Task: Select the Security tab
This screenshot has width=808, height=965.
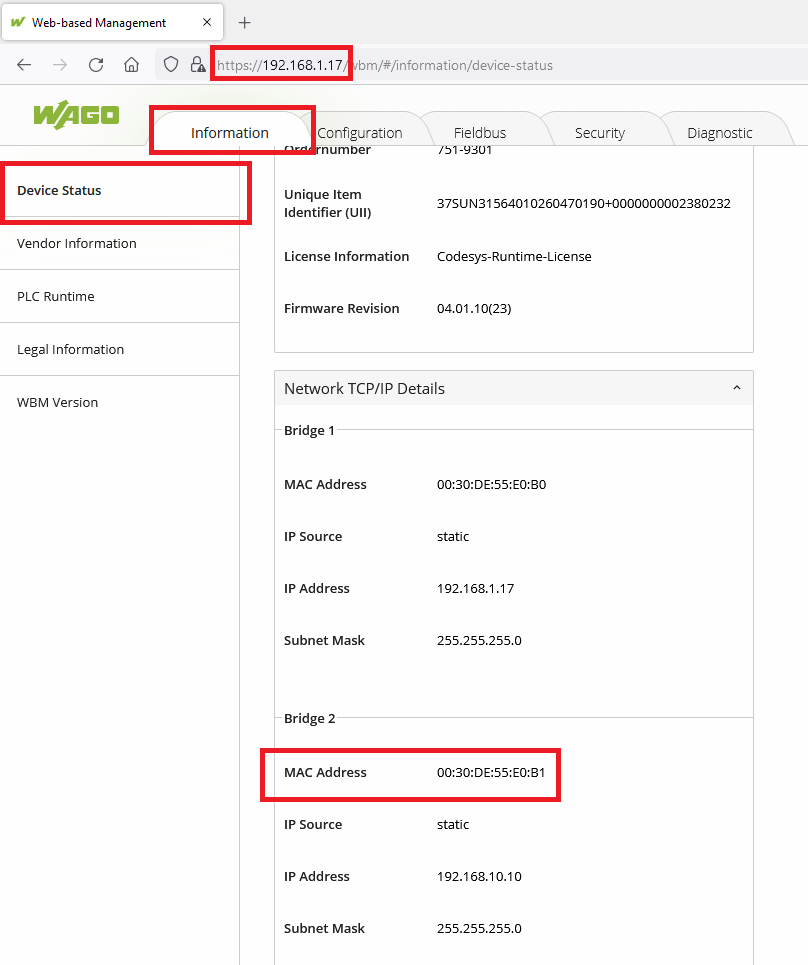Action: 599,133
